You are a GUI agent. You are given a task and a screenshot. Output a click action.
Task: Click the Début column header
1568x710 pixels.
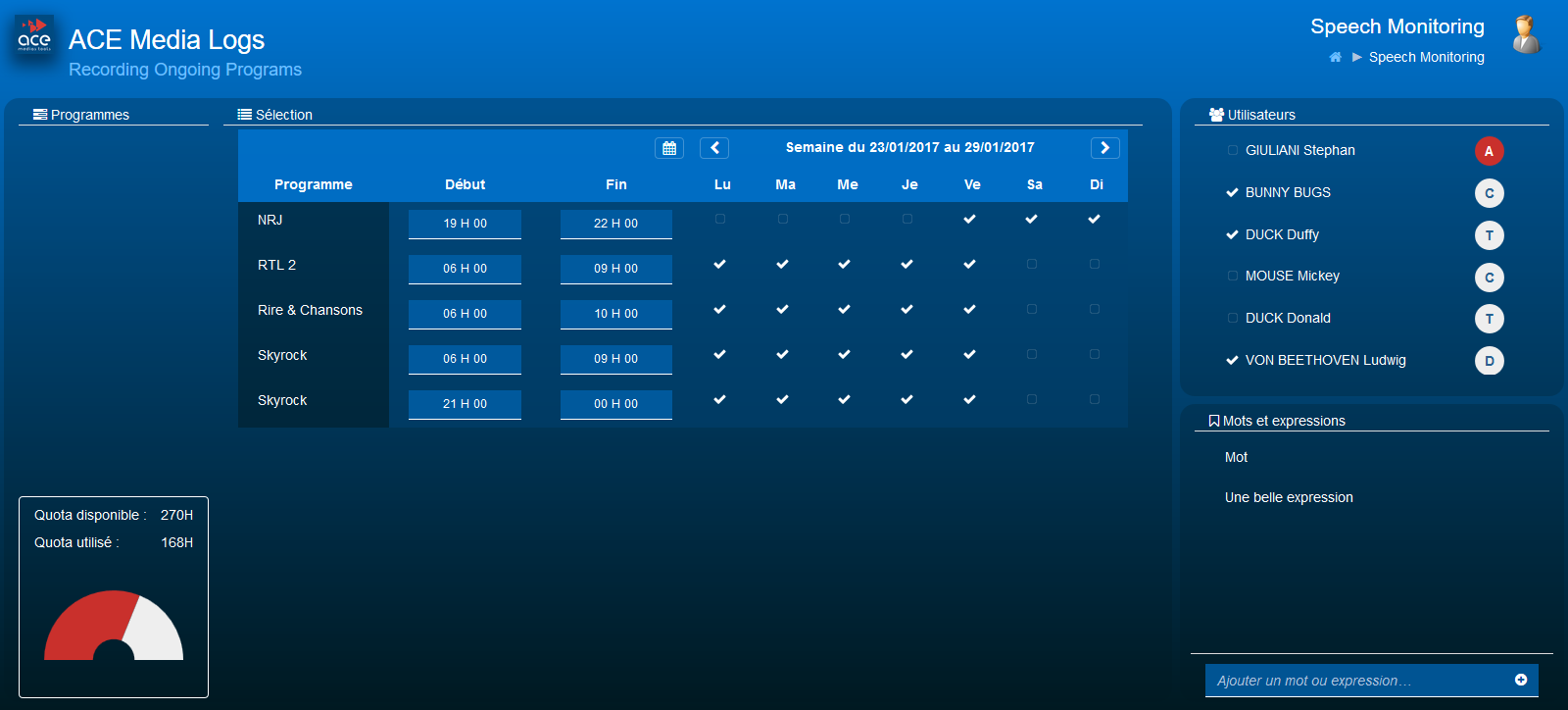465,184
